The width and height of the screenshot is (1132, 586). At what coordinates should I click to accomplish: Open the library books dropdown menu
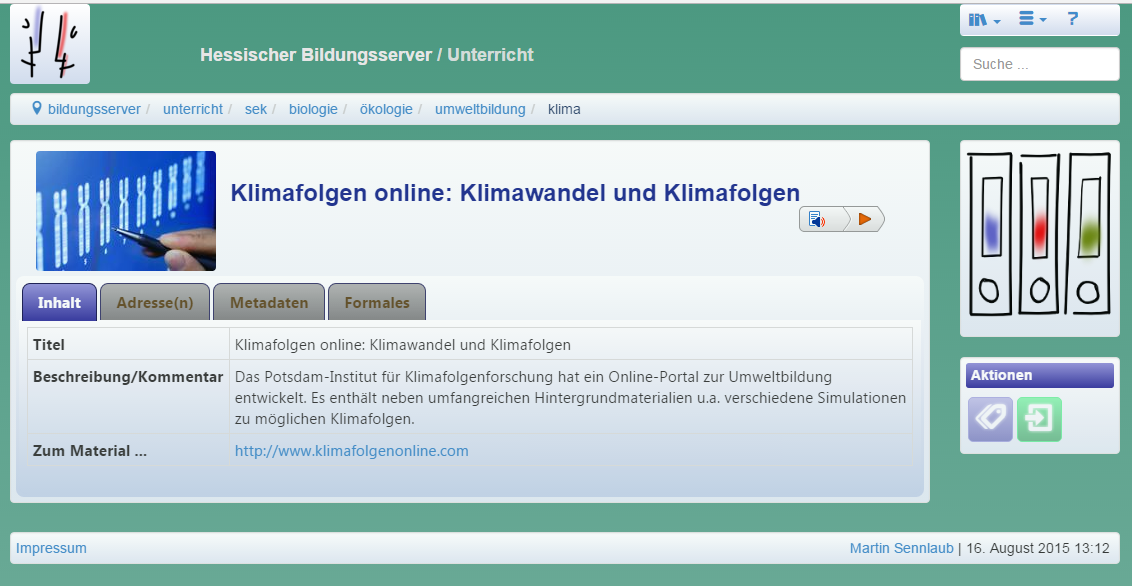coord(984,20)
